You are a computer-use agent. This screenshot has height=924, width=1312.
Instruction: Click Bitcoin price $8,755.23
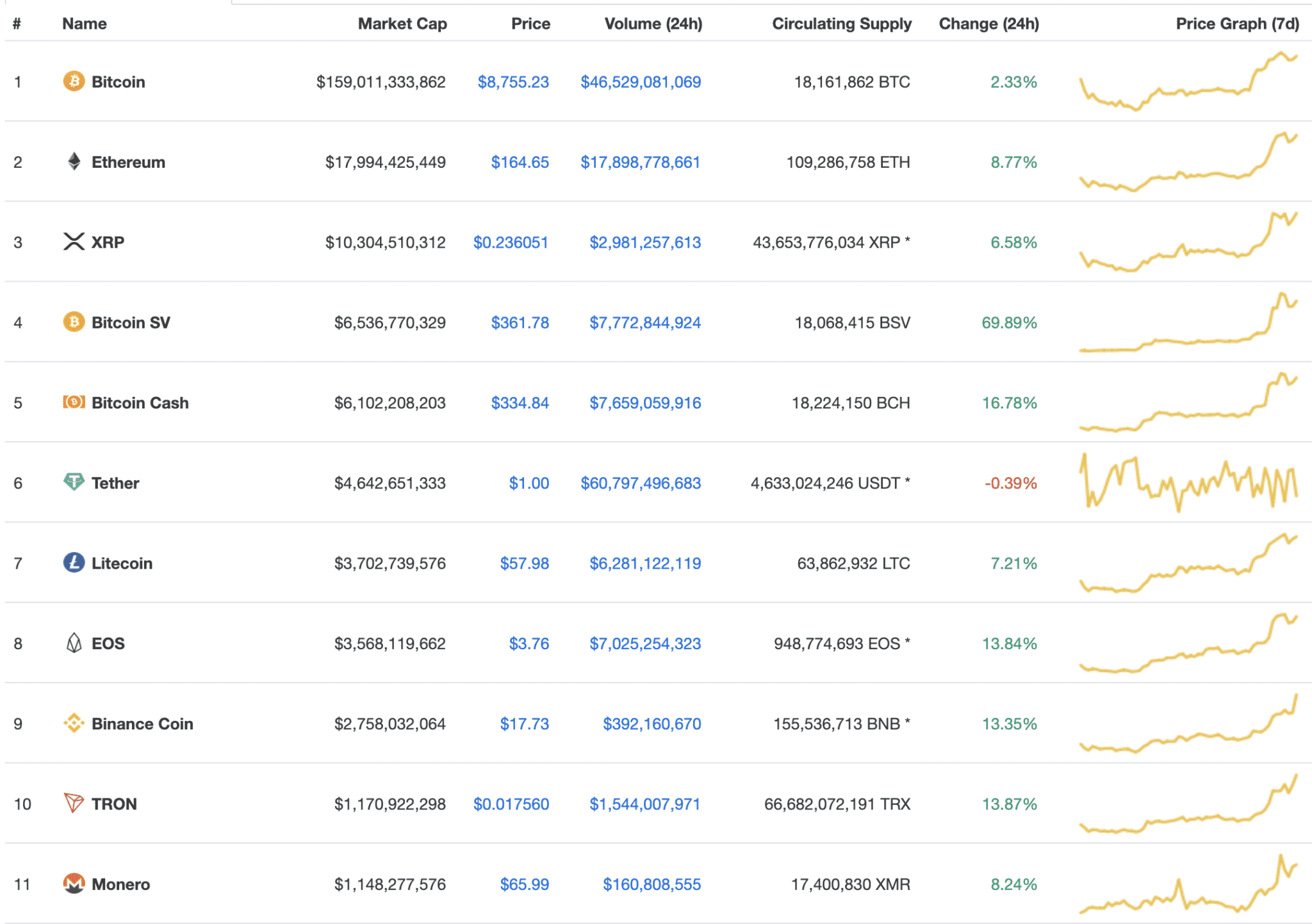click(513, 82)
